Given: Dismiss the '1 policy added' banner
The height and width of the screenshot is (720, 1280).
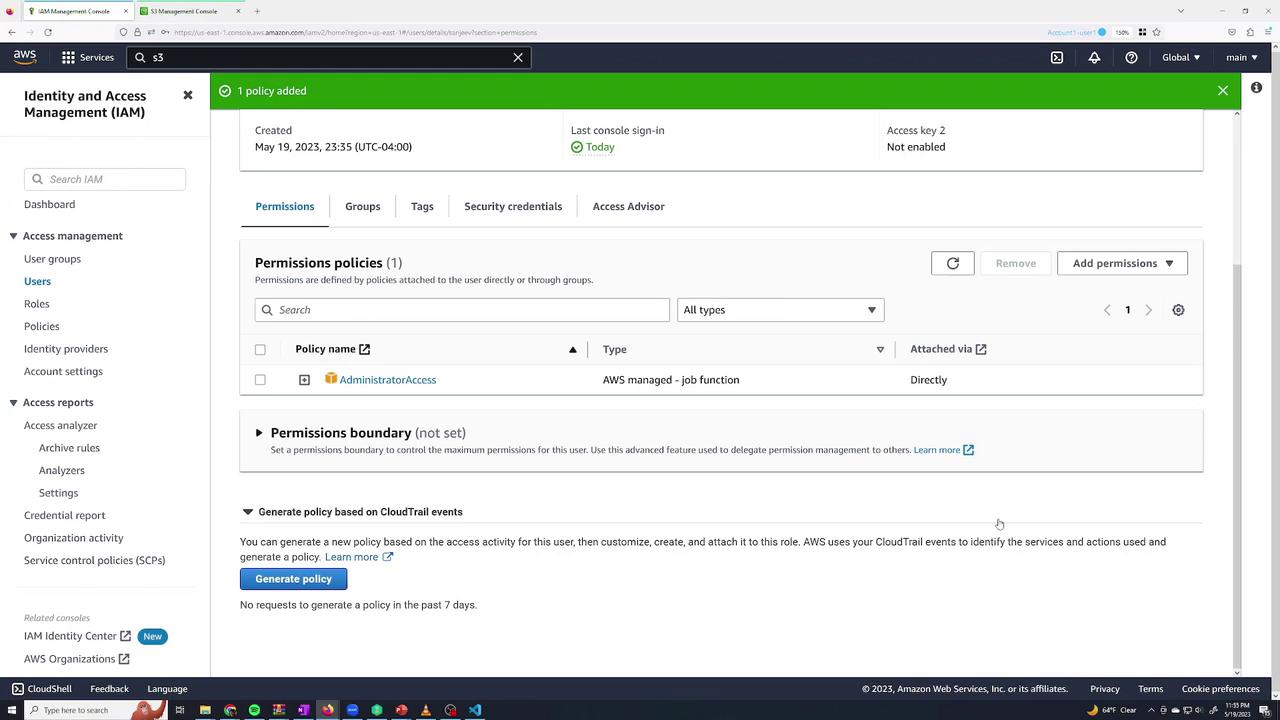Looking at the screenshot, I should (1222, 91).
